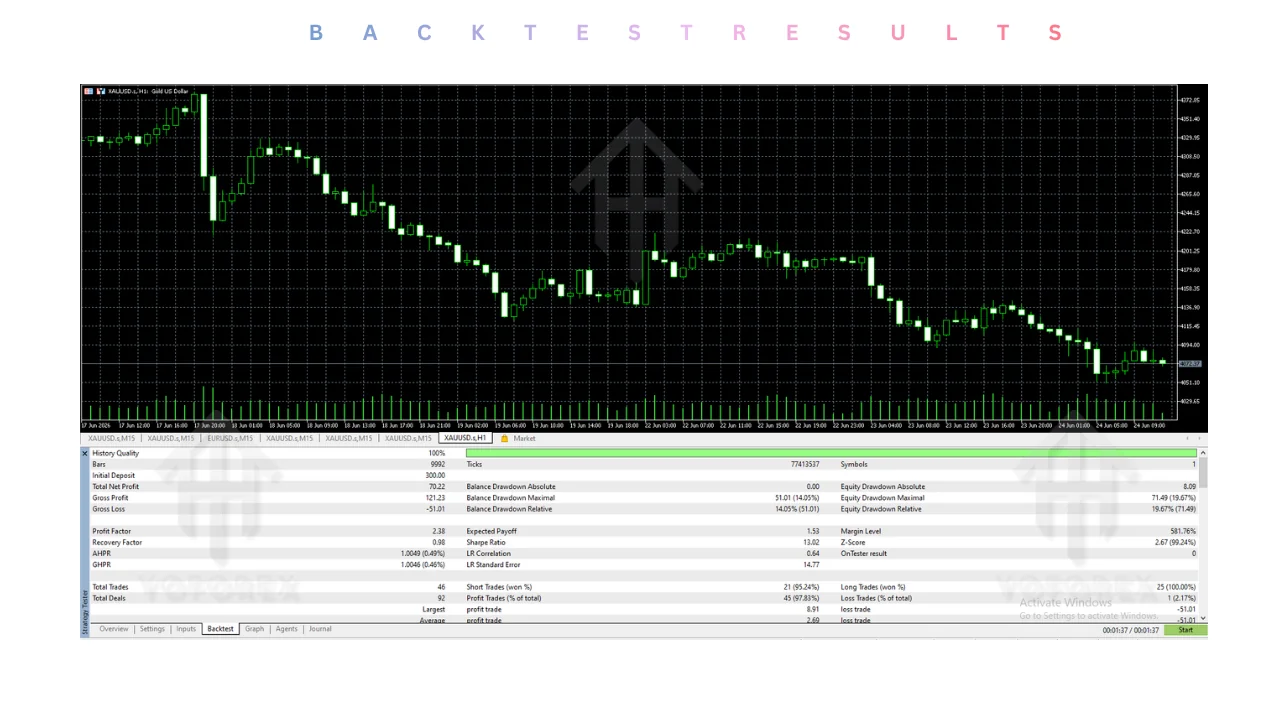1280x720 pixels.
Task: Click the elapsed time 00:01:37 / 00:01:37
Action: [x=1131, y=630]
